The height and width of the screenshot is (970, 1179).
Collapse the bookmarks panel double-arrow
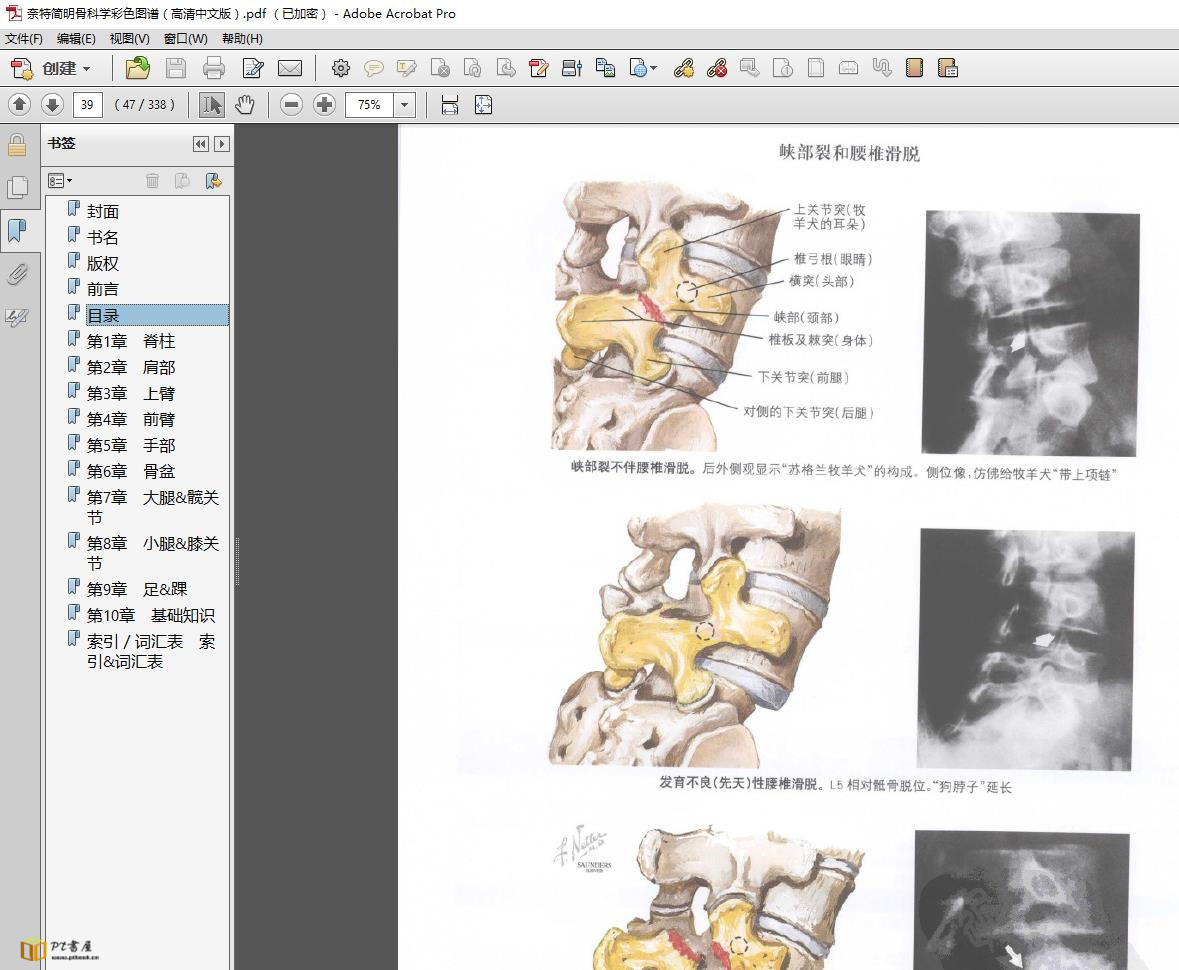[x=200, y=144]
